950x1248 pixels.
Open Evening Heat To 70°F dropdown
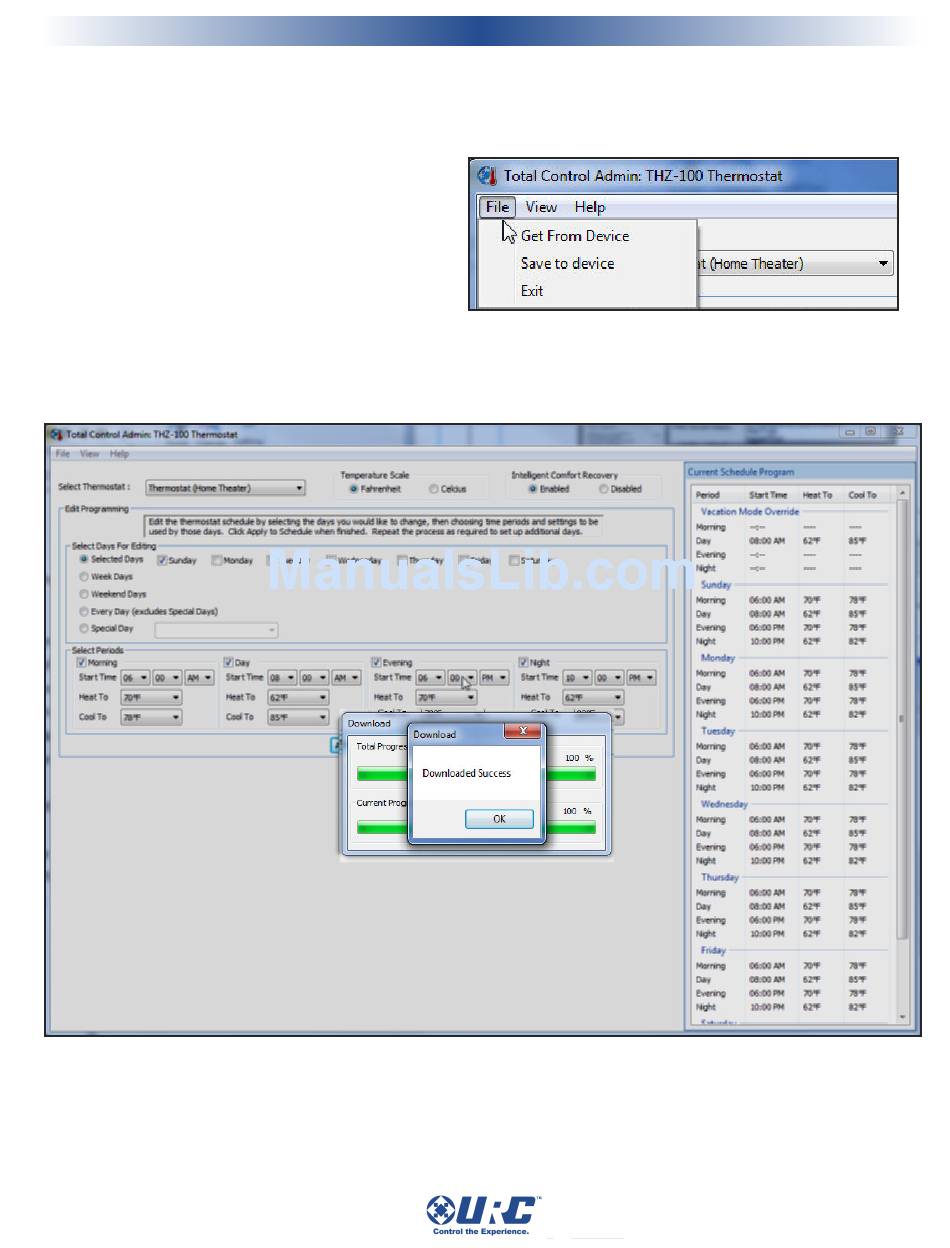446,698
